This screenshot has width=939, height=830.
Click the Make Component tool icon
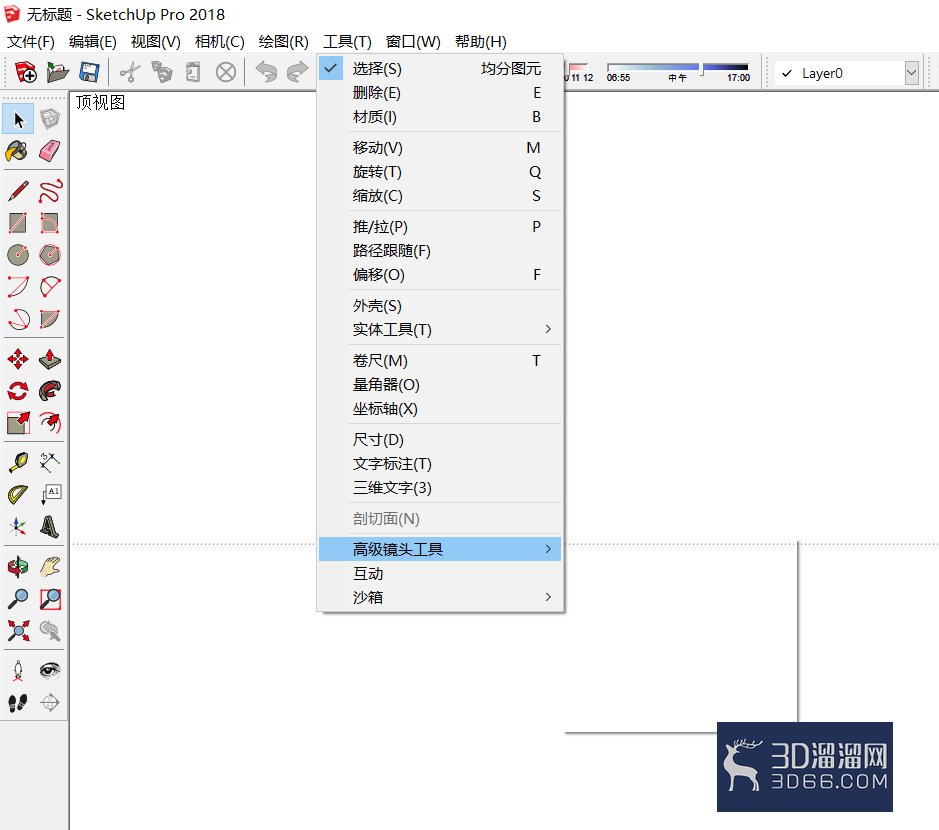click(50, 120)
